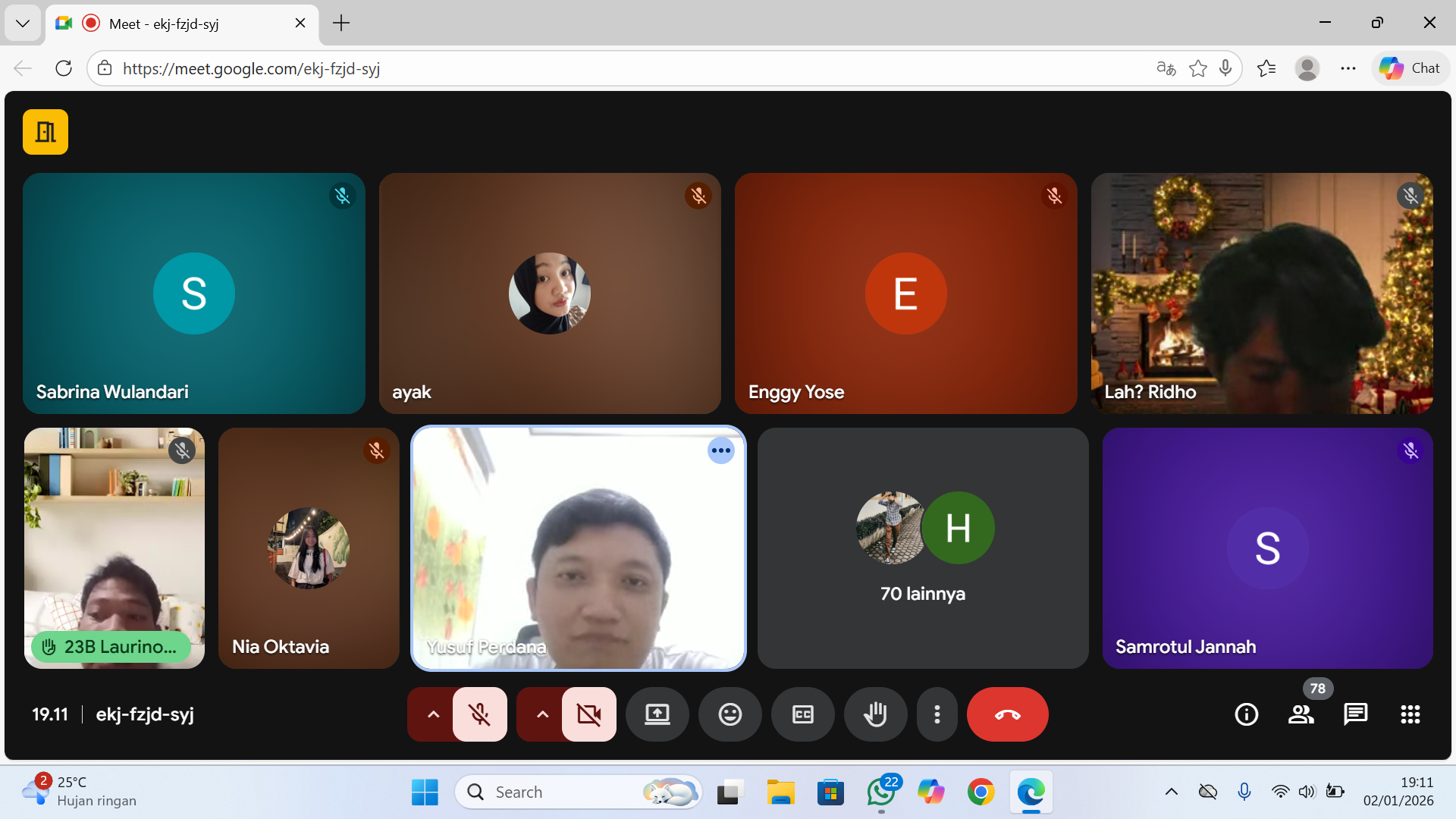
Task: Toggle the camera on in the call bar
Action: pos(588,714)
